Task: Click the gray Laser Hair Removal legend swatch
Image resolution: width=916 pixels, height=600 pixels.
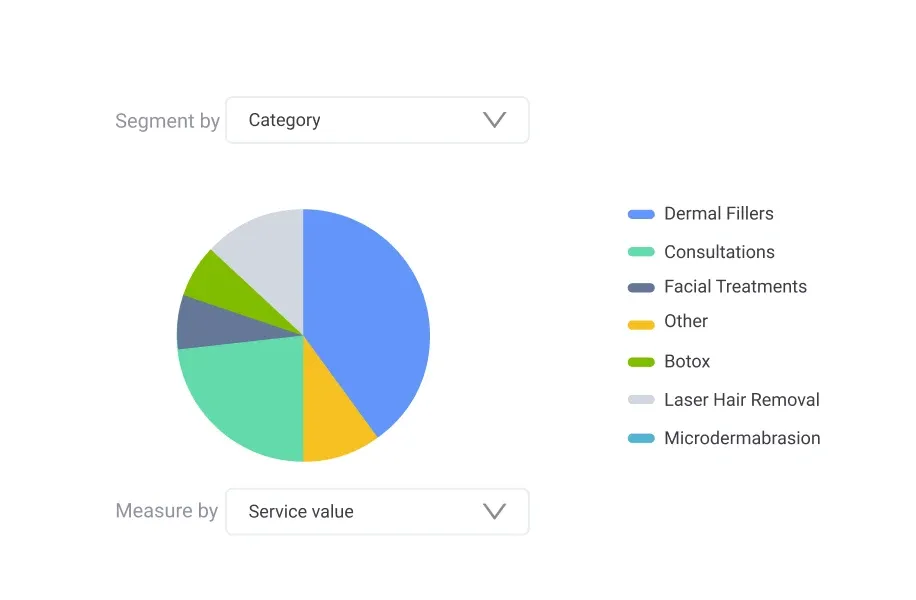Action: pos(641,400)
